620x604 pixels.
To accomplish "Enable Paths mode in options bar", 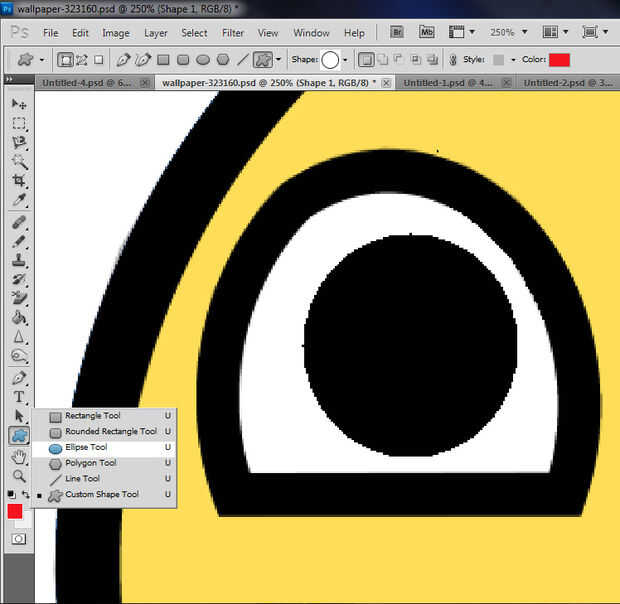I will (82, 60).
